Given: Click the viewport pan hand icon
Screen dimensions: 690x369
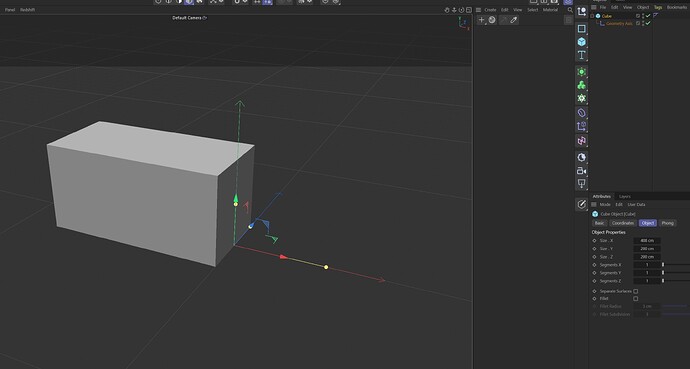Looking at the screenshot, I should point(447,10).
